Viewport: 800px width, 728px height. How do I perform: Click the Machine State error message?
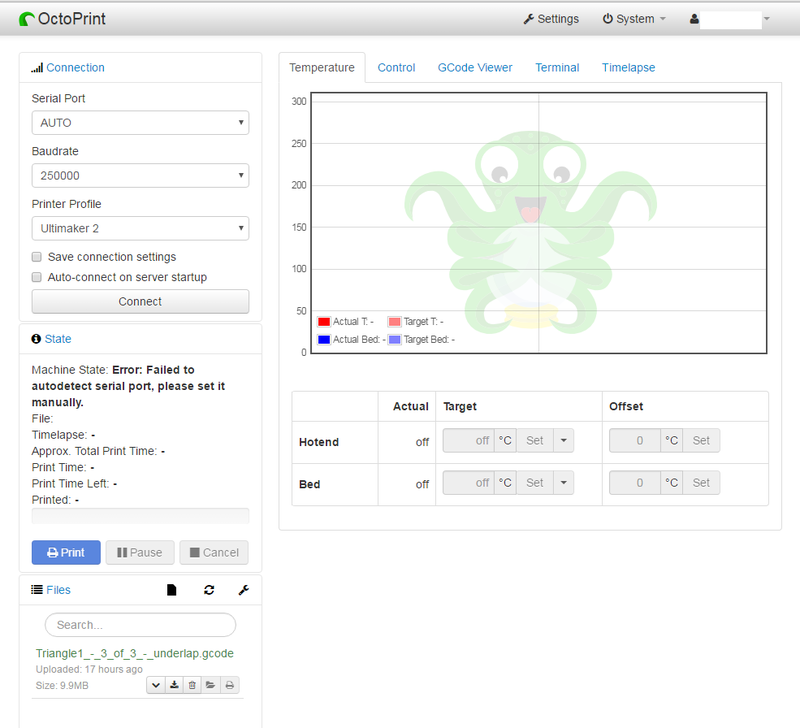(128, 386)
